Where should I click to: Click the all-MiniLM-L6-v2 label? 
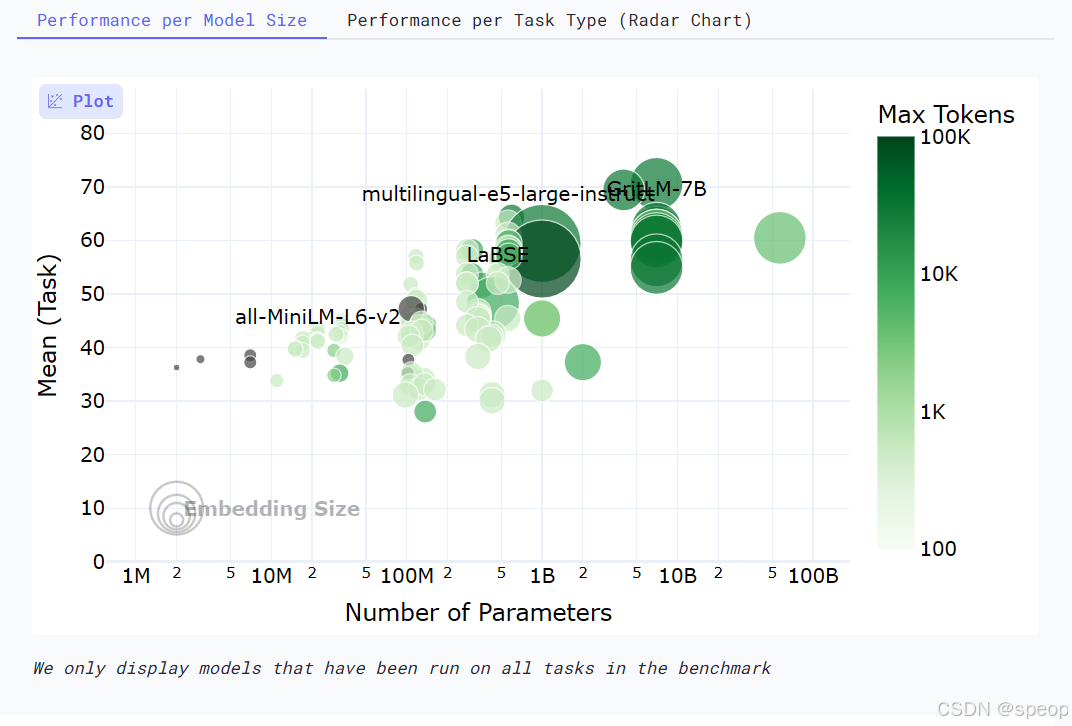click(x=317, y=317)
